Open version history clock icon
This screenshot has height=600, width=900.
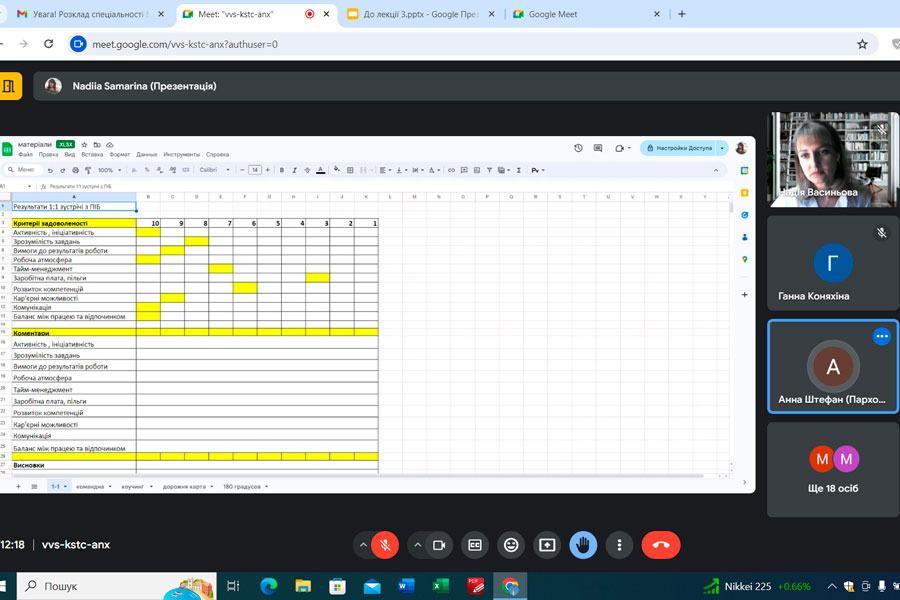[578, 148]
